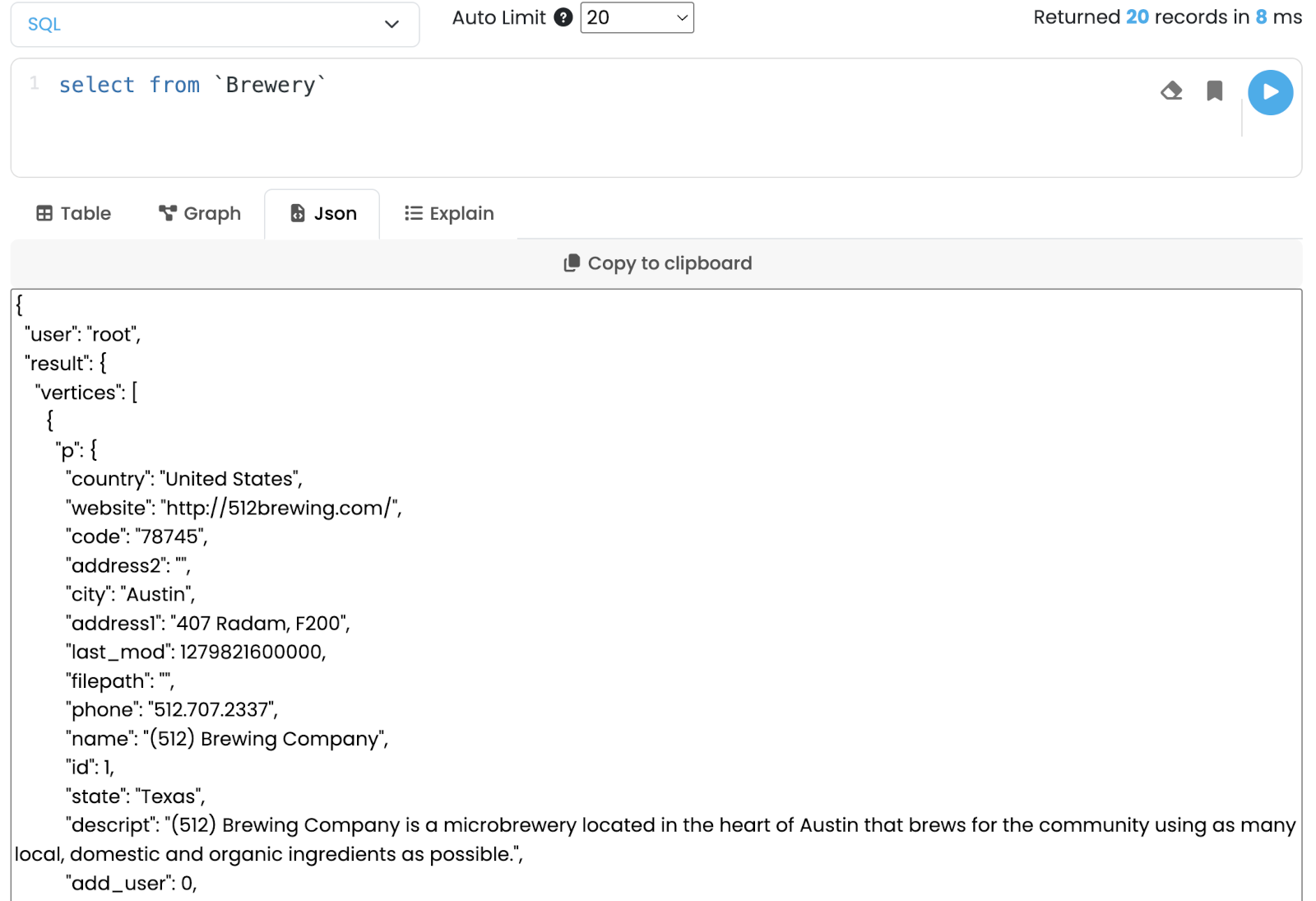Click the "name": "(512) Brewing Company" line

[x=227, y=738]
